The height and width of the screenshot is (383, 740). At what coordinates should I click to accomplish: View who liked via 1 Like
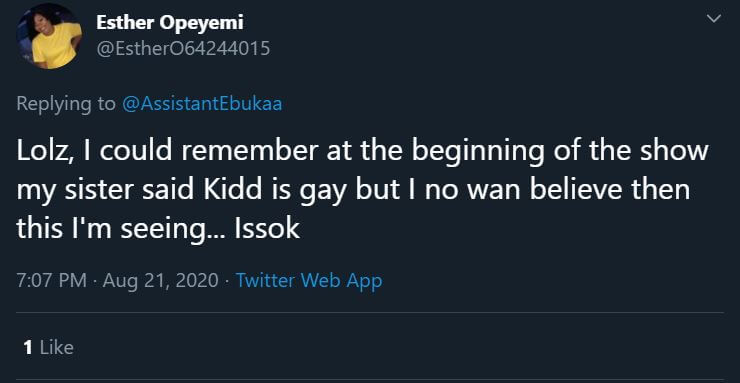(48, 348)
